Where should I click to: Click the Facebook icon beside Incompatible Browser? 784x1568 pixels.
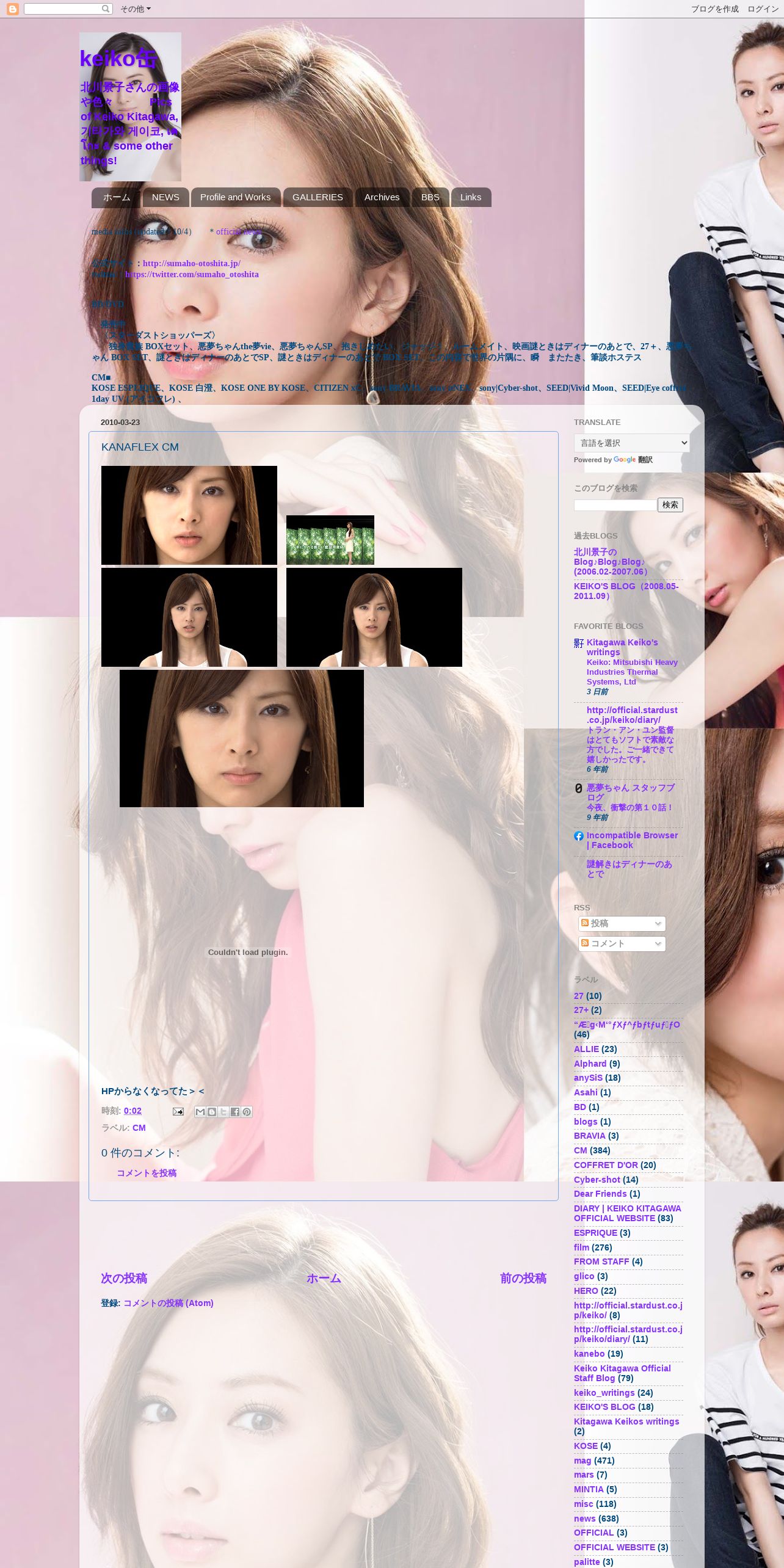pyautogui.click(x=579, y=836)
